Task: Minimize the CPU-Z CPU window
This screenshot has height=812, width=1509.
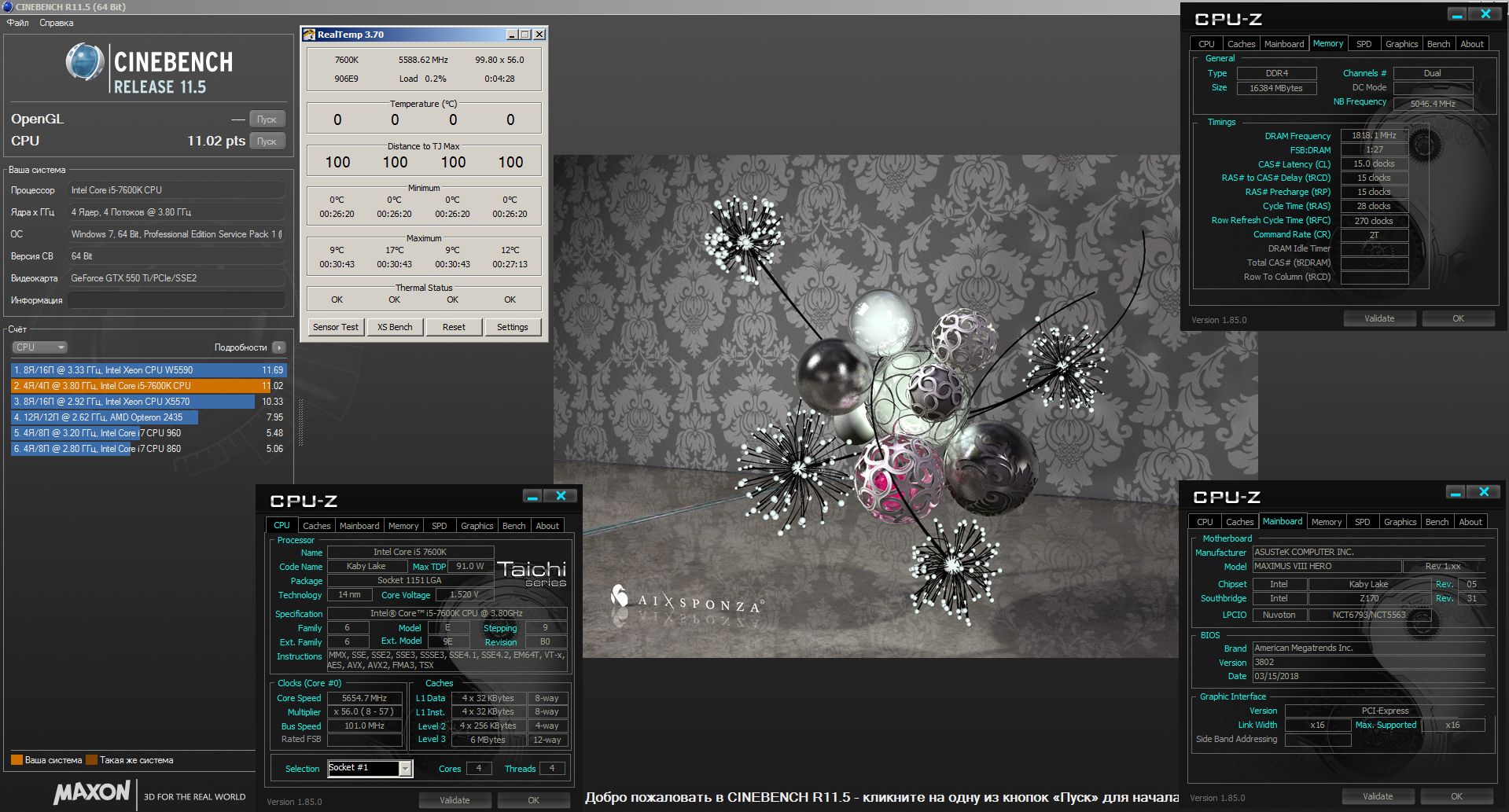Action: [532, 496]
